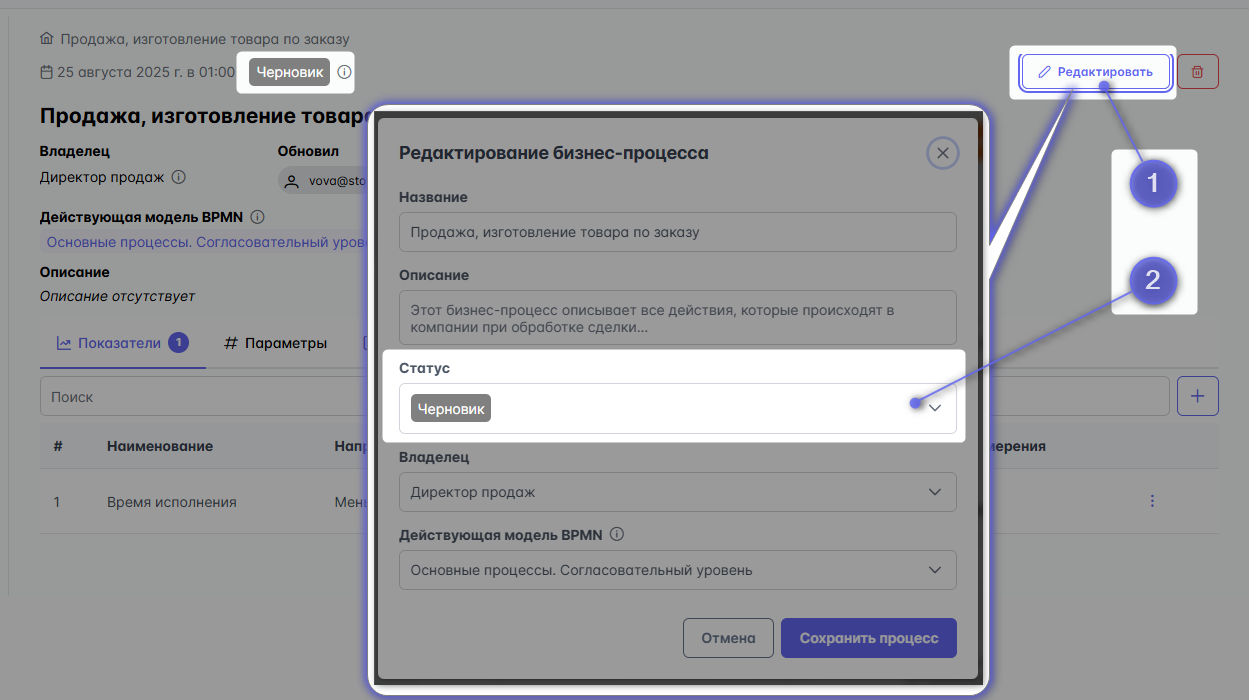The width and height of the screenshot is (1249, 700).
Task: Click the Название input field
Action: click(x=677, y=232)
